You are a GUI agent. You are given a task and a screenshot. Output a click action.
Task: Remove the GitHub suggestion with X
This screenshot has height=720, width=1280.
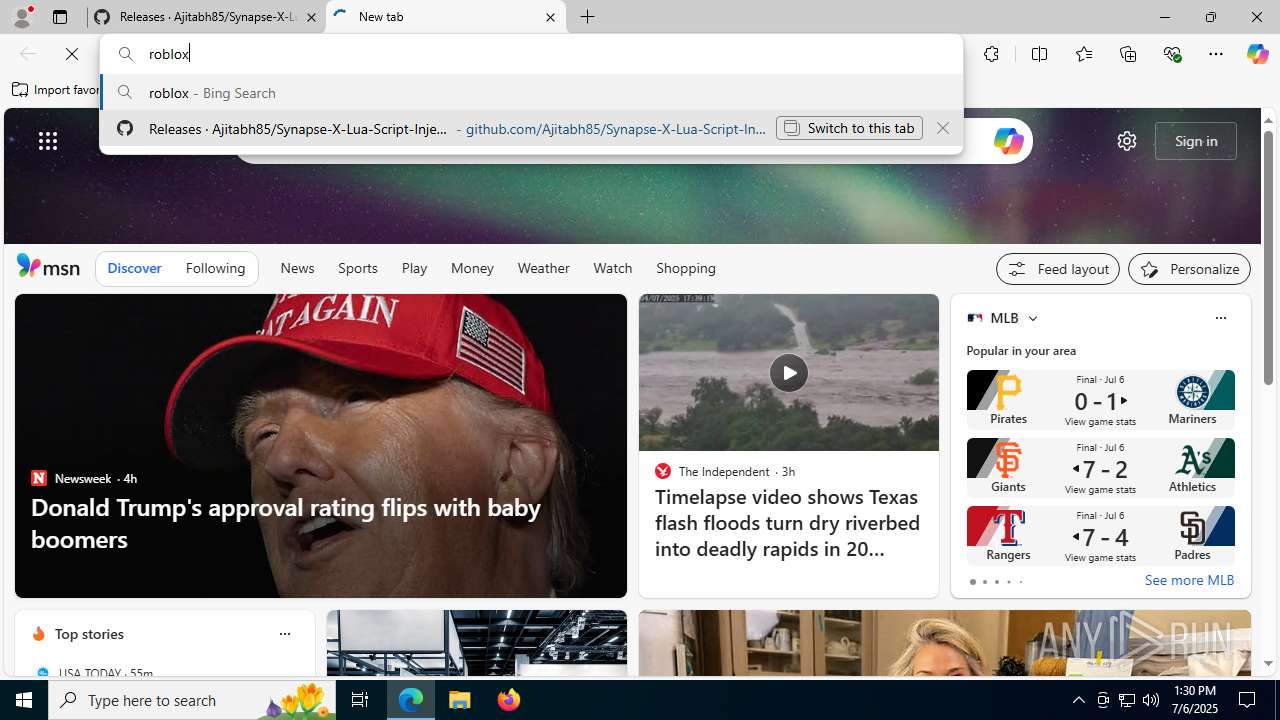click(942, 128)
